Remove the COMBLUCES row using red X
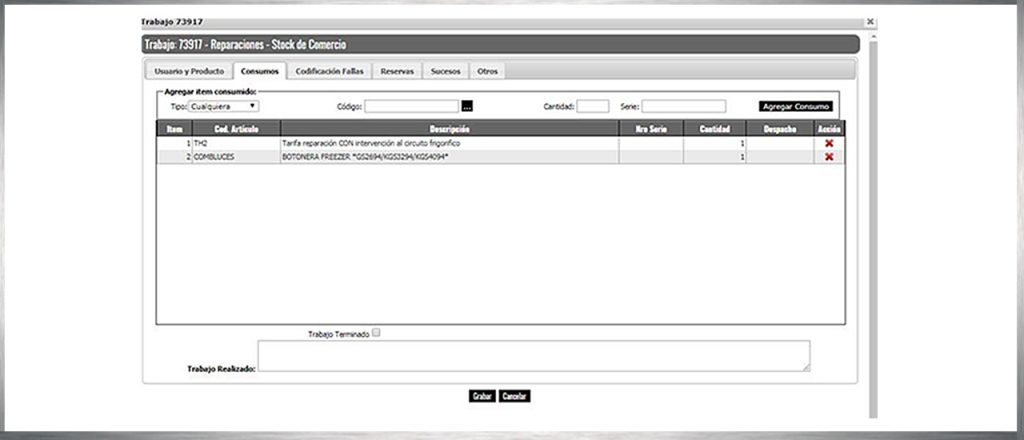1024x440 pixels. tap(829, 157)
